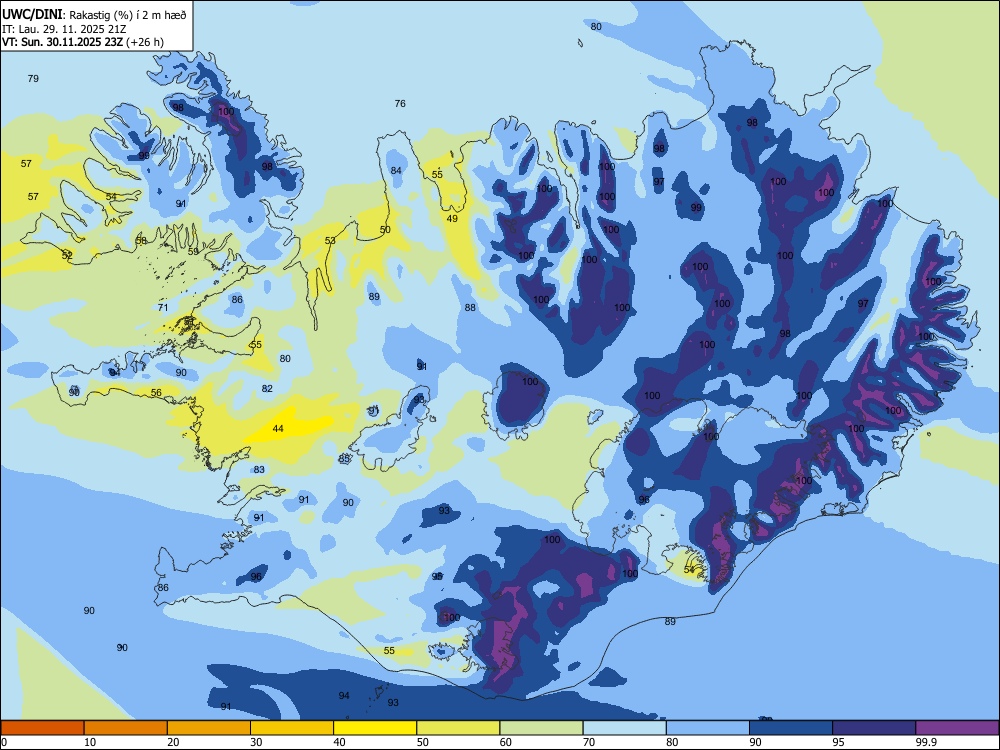The height and width of the screenshot is (750, 1000).
Task: Click the legend tick label 10
Action: pyautogui.click(x=90, y=742)
